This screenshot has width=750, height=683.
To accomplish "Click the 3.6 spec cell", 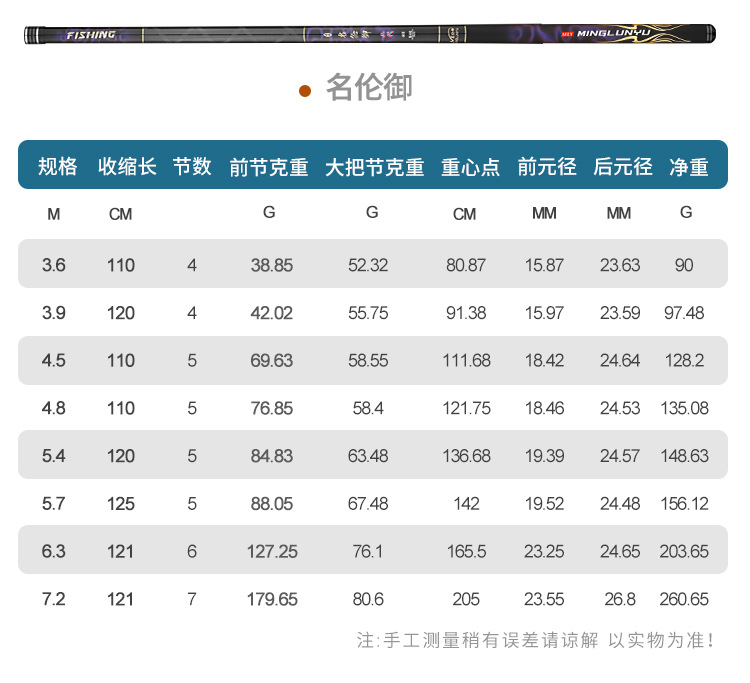I will click(54, 265).
